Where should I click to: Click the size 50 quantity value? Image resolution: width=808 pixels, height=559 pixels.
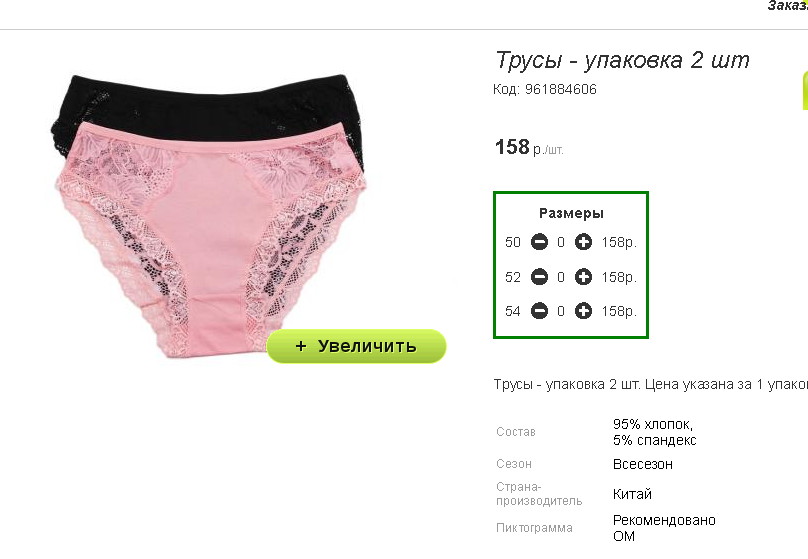(x=561, y=242)
